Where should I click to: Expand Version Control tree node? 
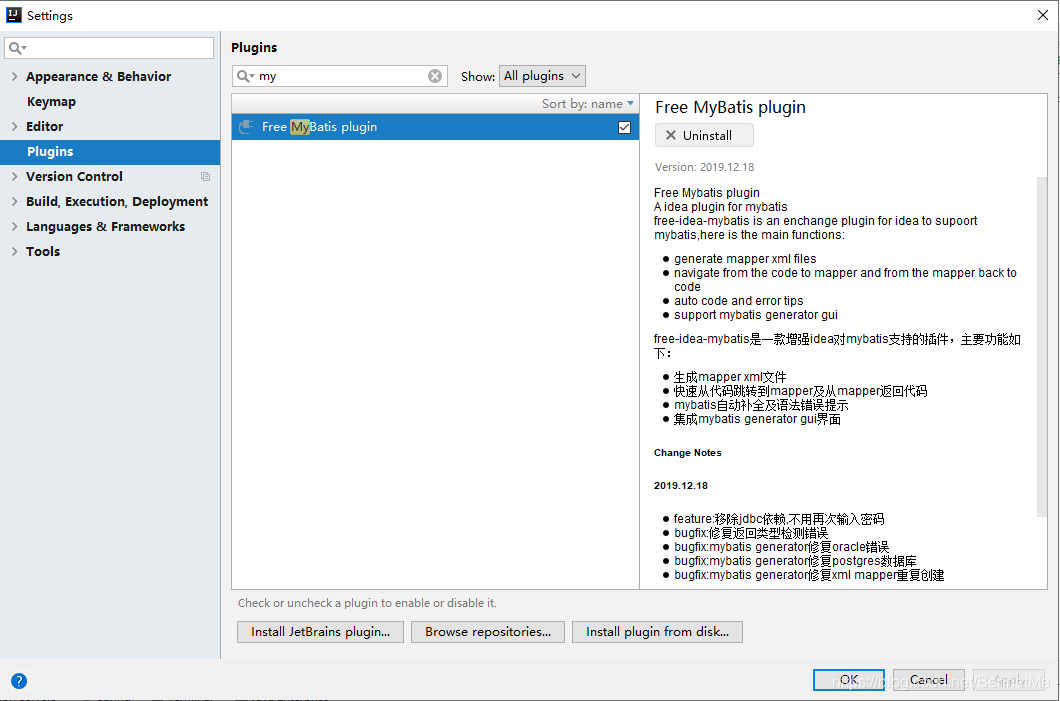(x=14, y=176)
